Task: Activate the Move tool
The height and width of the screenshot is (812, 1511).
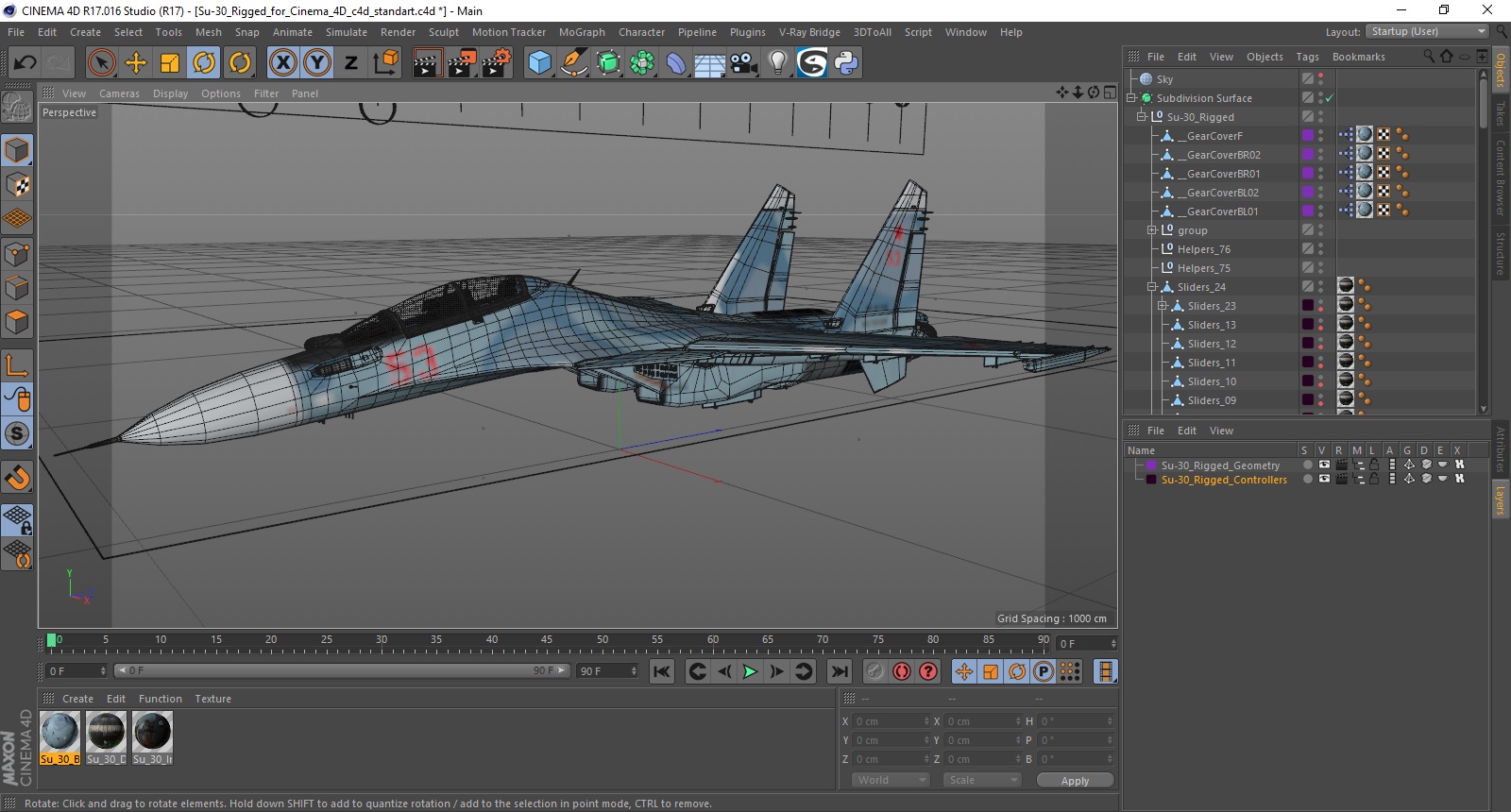Action: click(x=136, y=63)
